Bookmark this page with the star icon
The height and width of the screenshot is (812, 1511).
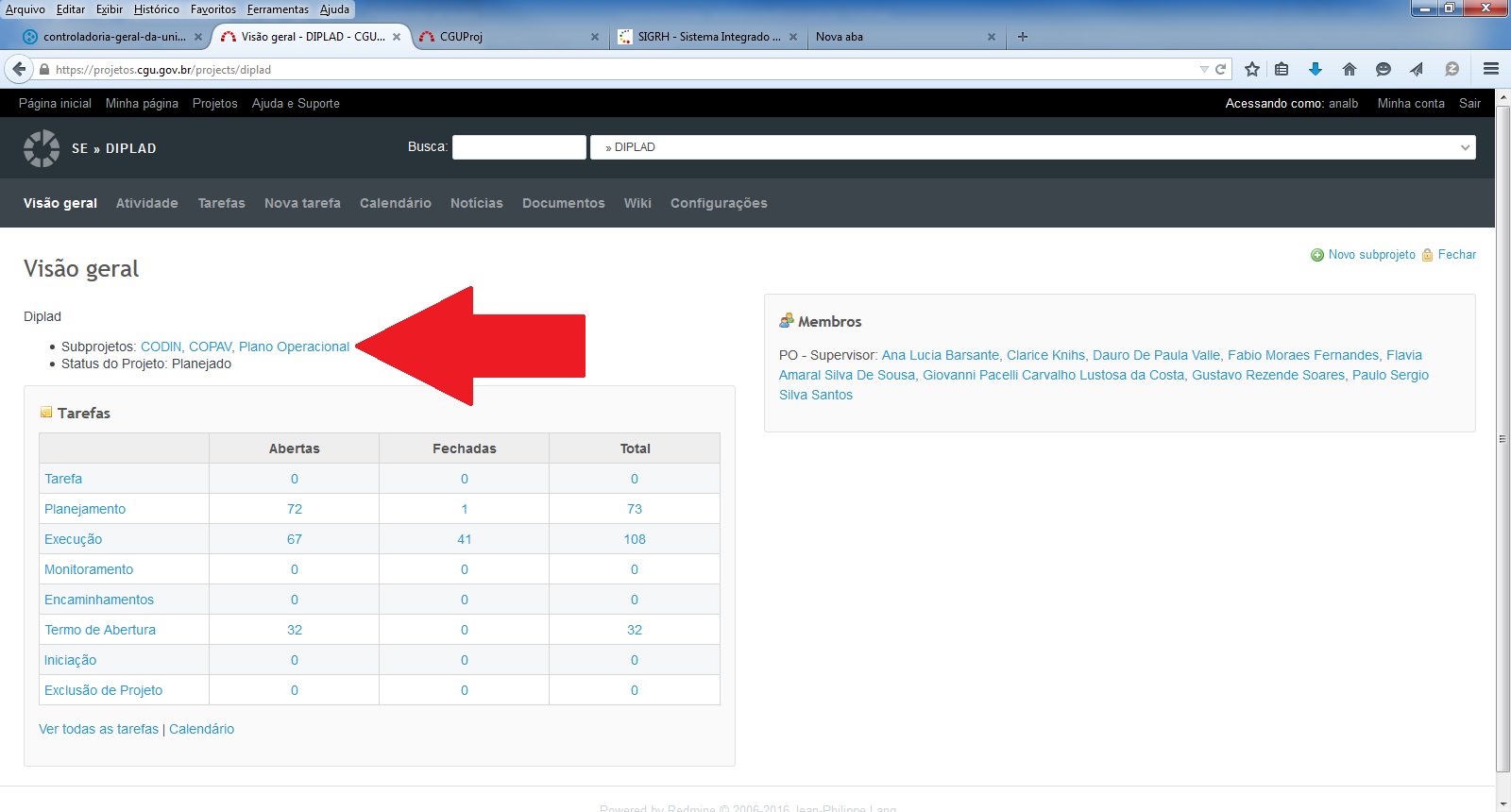point(1252,69)
